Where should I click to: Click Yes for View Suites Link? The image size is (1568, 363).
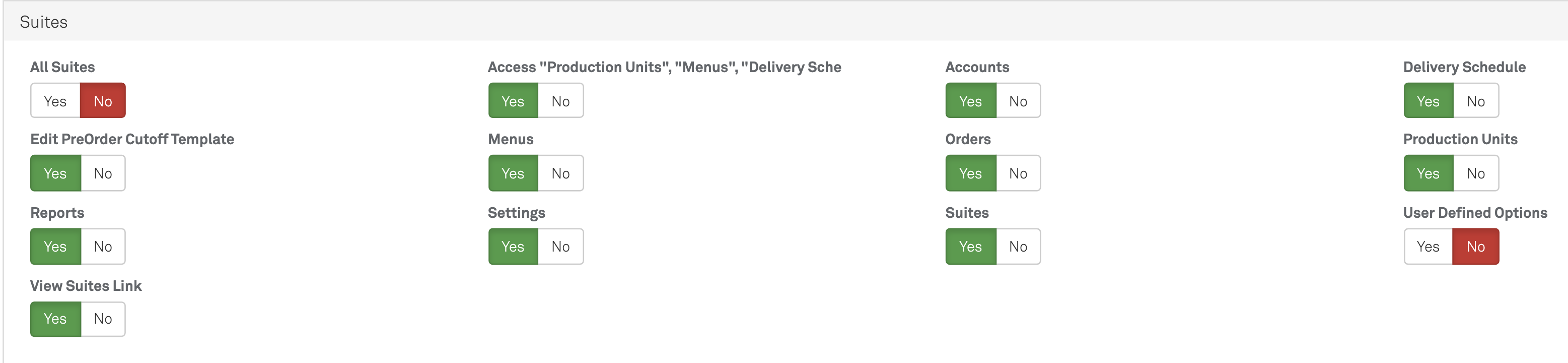55,319
